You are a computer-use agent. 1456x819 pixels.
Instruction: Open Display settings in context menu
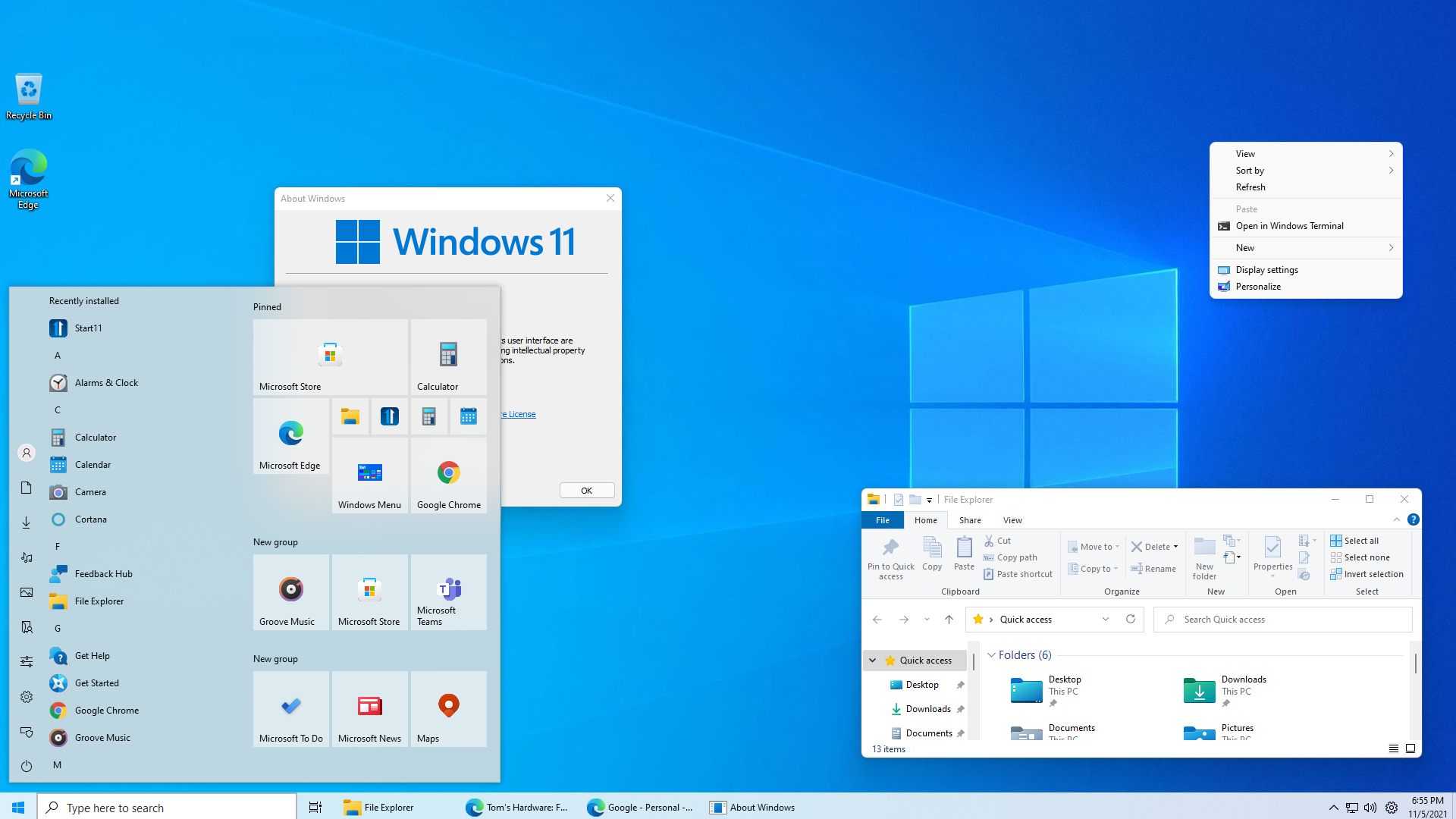[1266, 269]
